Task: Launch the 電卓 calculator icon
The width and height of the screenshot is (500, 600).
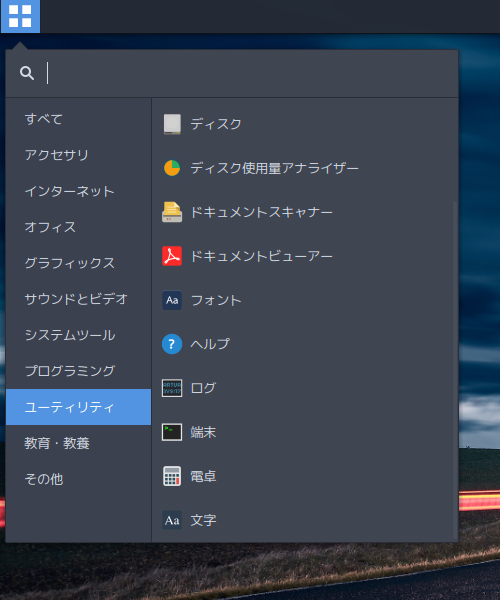Action: 172,476
